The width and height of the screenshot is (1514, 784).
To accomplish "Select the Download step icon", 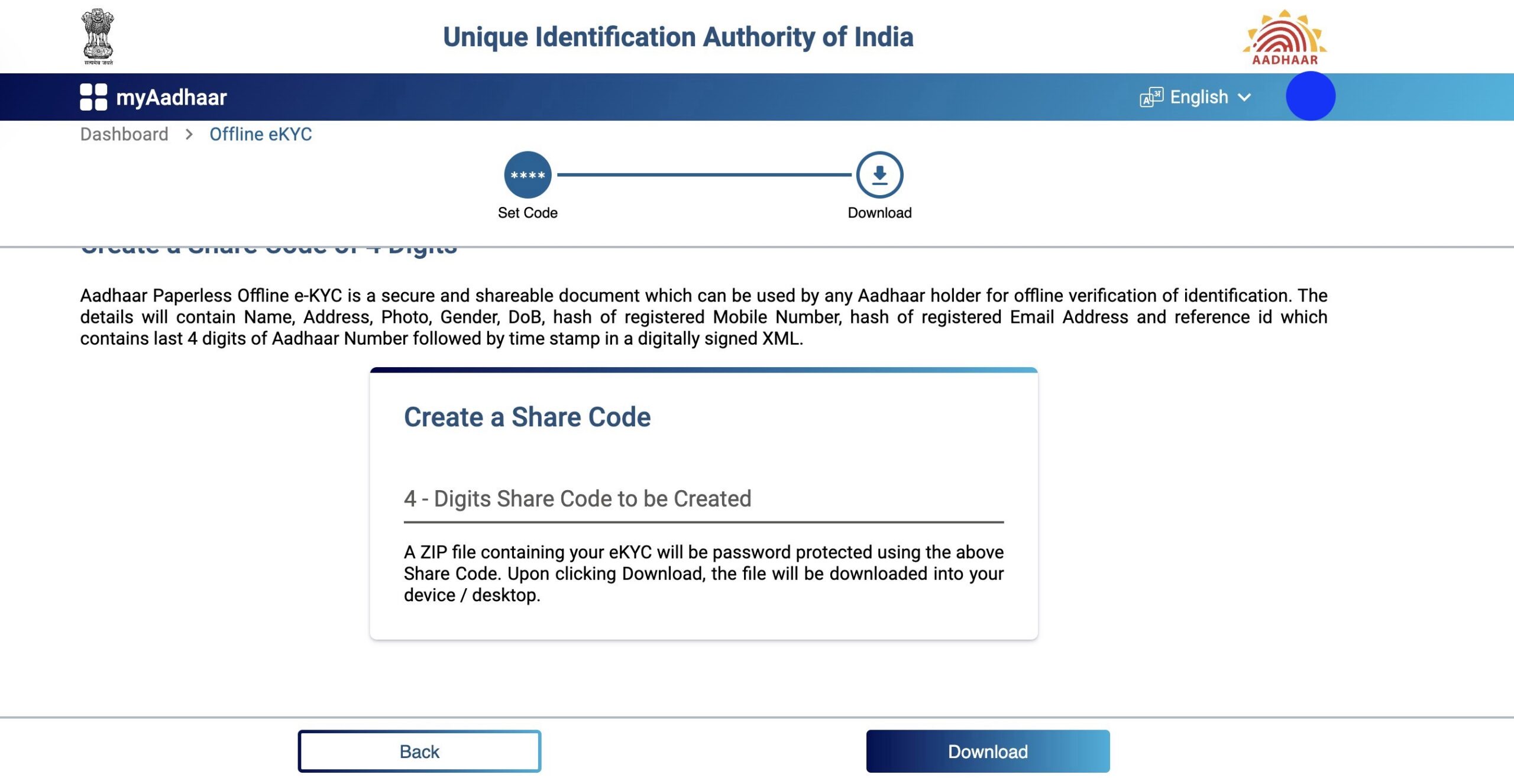I will (x=879, y=175).
